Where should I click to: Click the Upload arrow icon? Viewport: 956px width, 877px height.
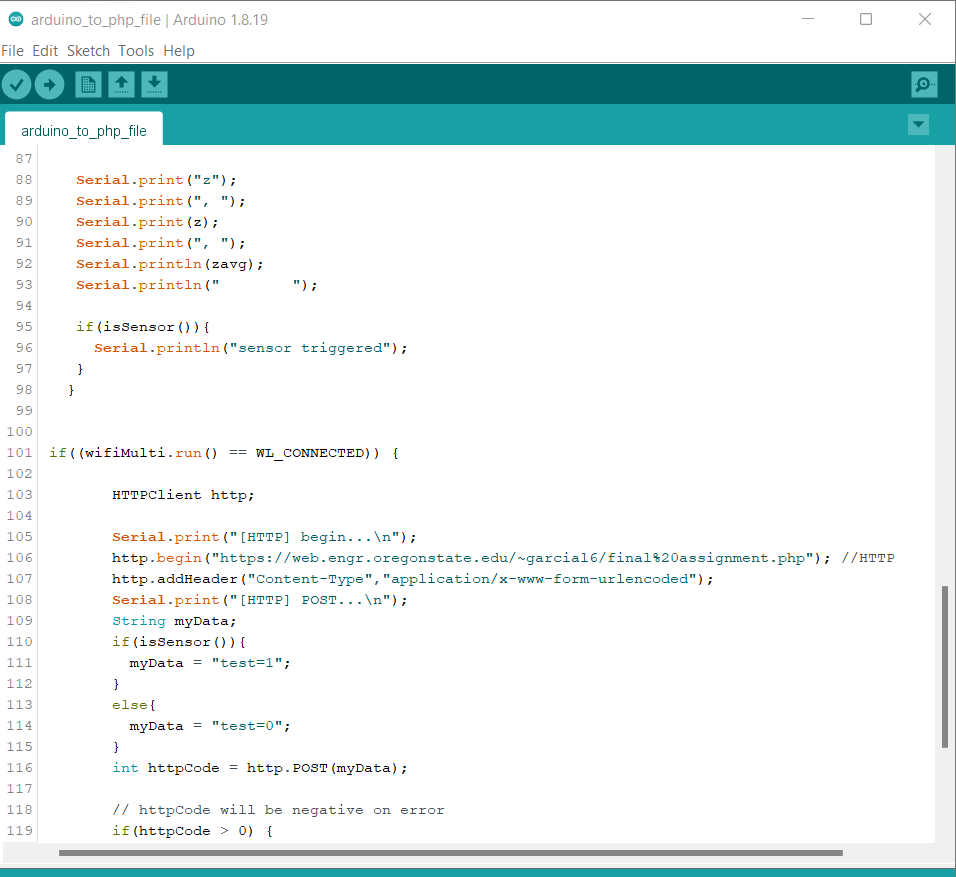(49, 85)
